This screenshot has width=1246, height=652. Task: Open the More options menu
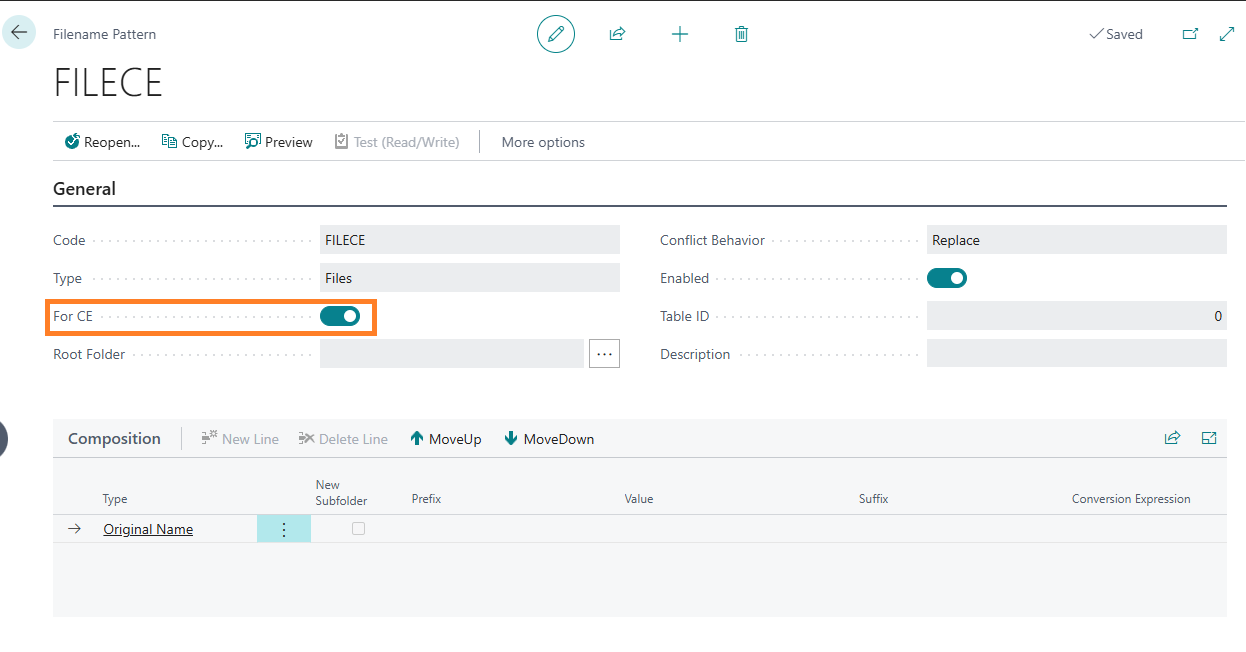[543, 142]
